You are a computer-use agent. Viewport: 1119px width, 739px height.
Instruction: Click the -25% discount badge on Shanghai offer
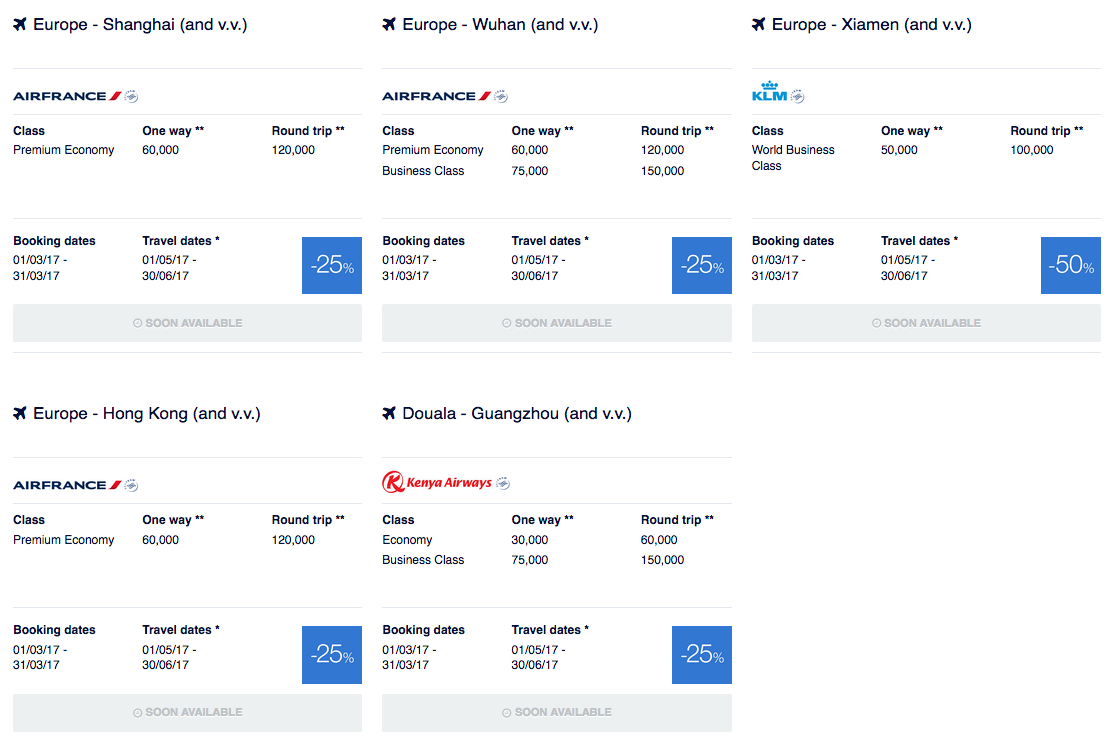coord(332,265)
